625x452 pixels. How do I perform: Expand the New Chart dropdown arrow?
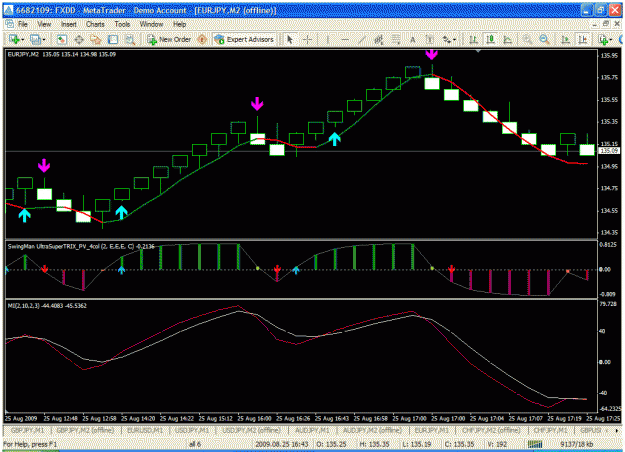click(x=23, y=39)
